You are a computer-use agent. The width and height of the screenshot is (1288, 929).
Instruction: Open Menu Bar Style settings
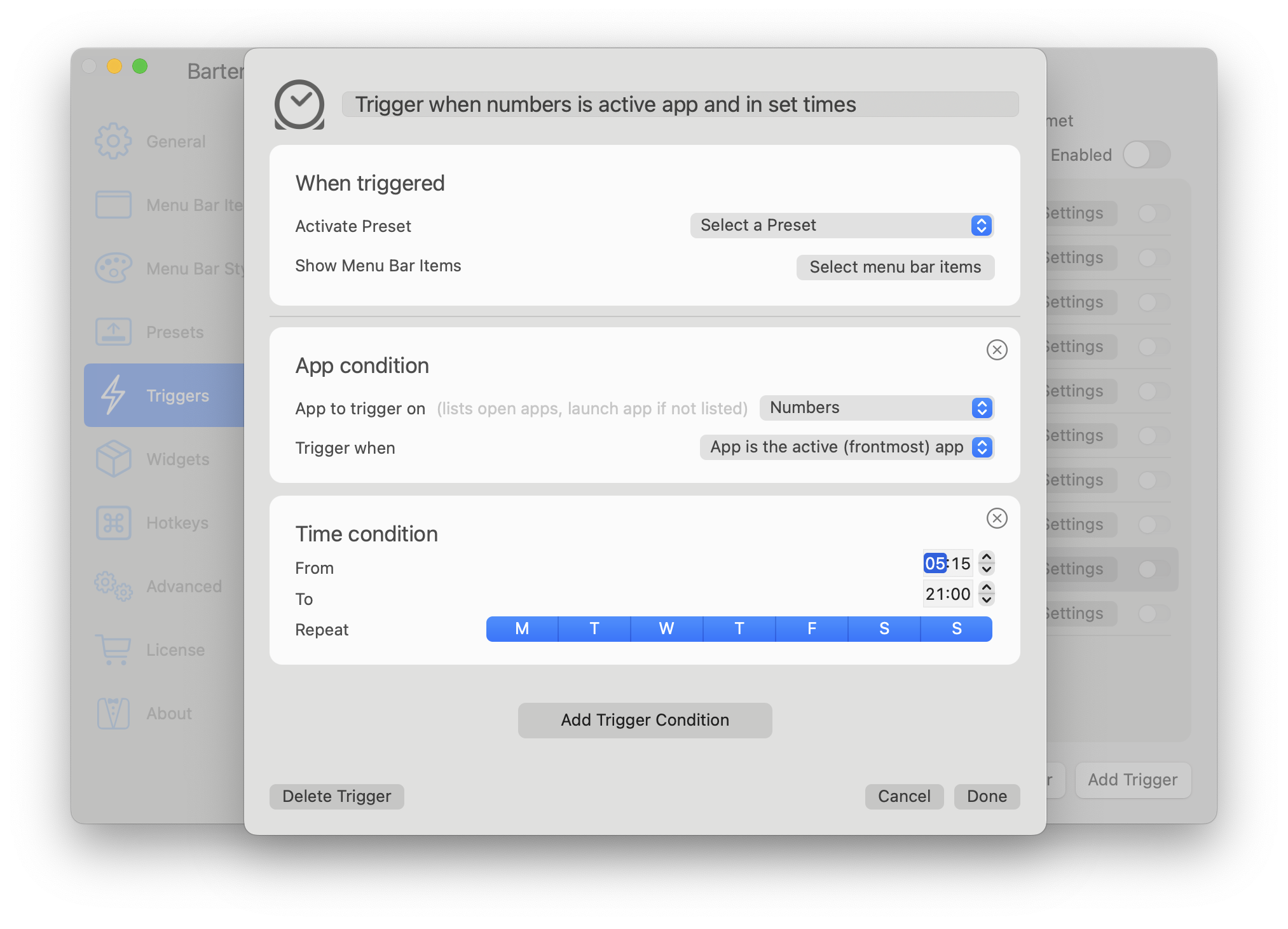pos(113,268)
